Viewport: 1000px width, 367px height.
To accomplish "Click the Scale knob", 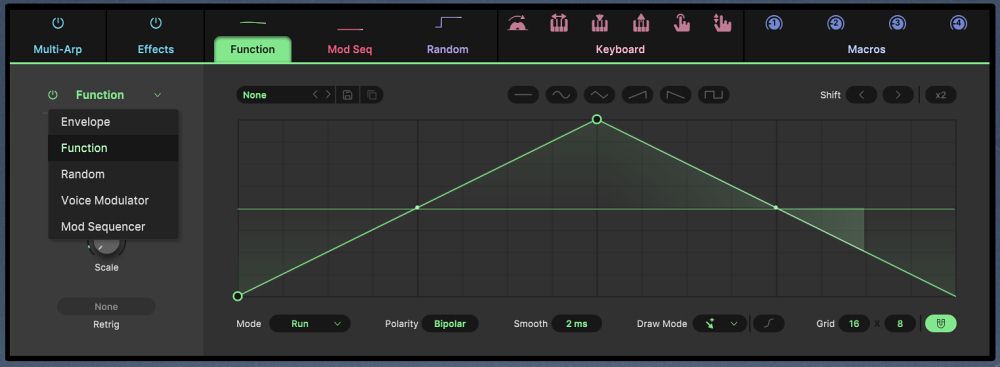I will tap(107, 245).
